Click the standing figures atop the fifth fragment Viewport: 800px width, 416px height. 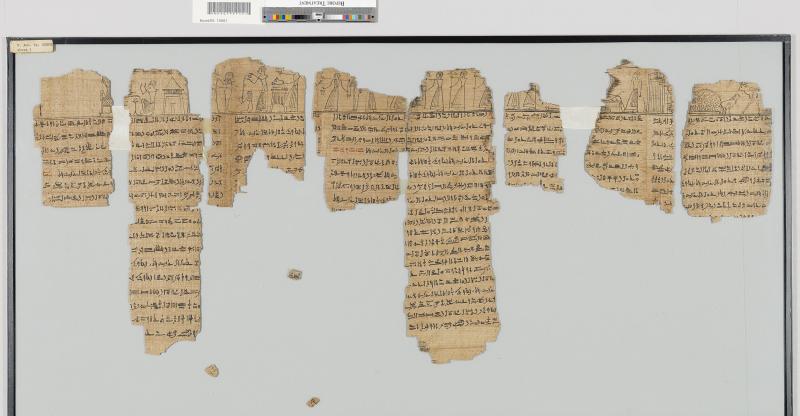[450, 92]
